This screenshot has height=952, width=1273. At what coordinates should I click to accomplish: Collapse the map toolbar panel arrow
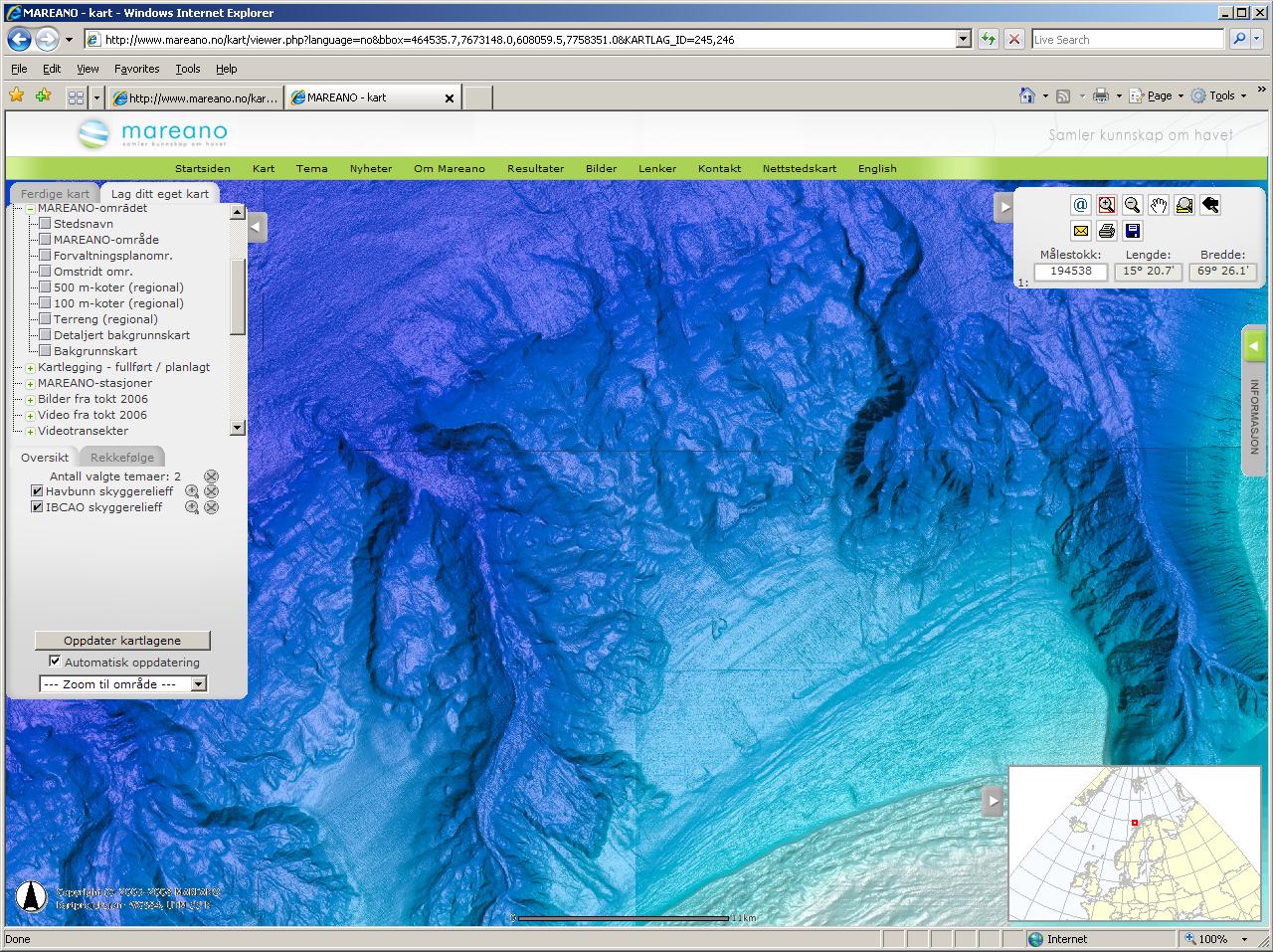coord(1004,207)
